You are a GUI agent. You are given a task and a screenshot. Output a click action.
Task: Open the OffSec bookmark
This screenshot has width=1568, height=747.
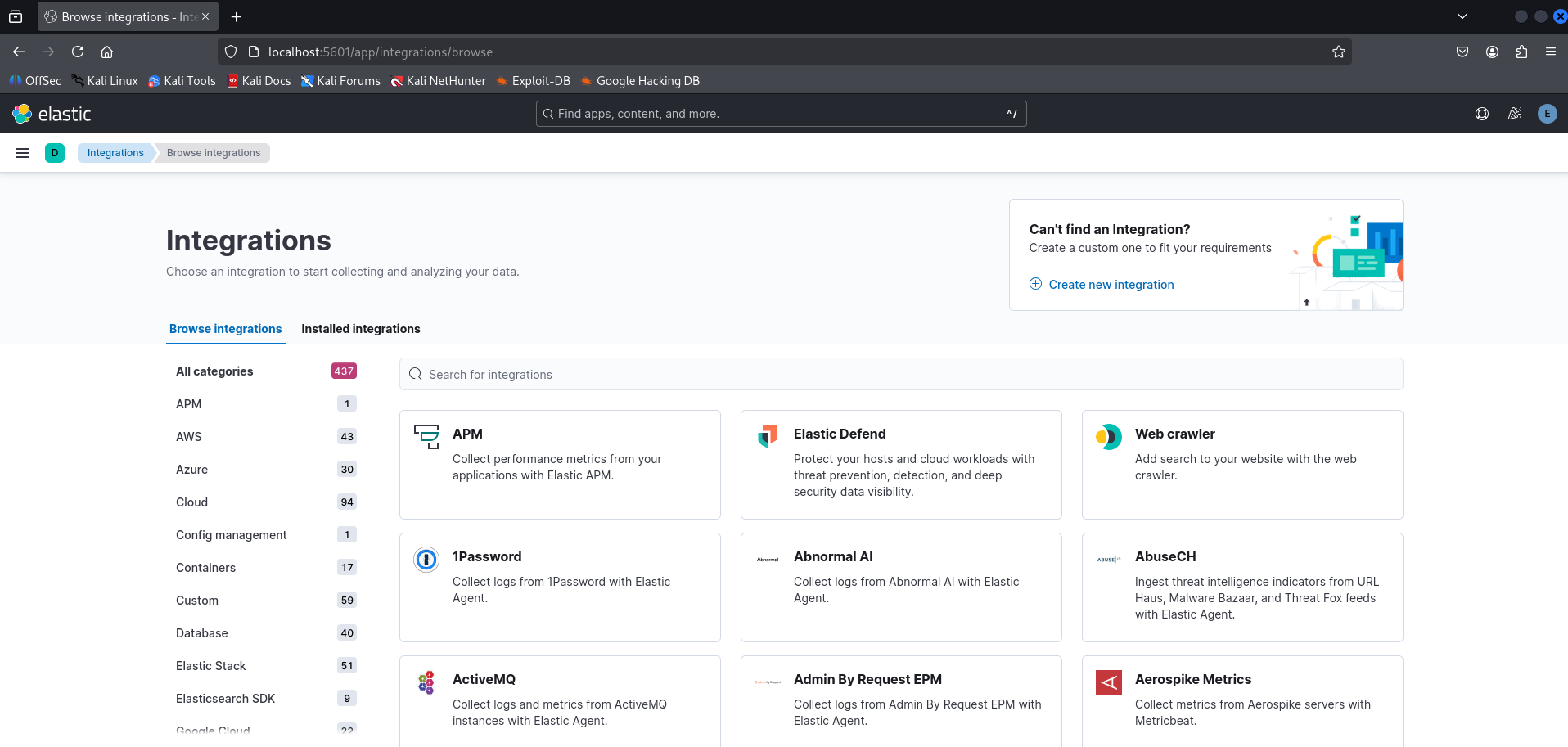point(35,81)
